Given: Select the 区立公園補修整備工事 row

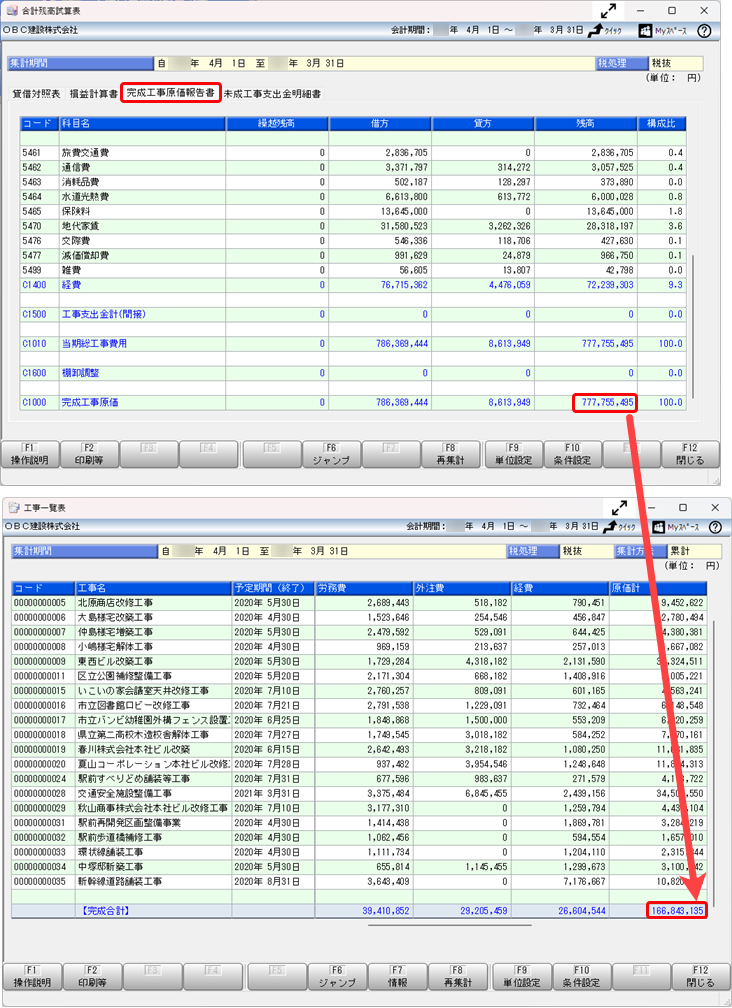Looking at the screenshot, I should click(359, 676).
